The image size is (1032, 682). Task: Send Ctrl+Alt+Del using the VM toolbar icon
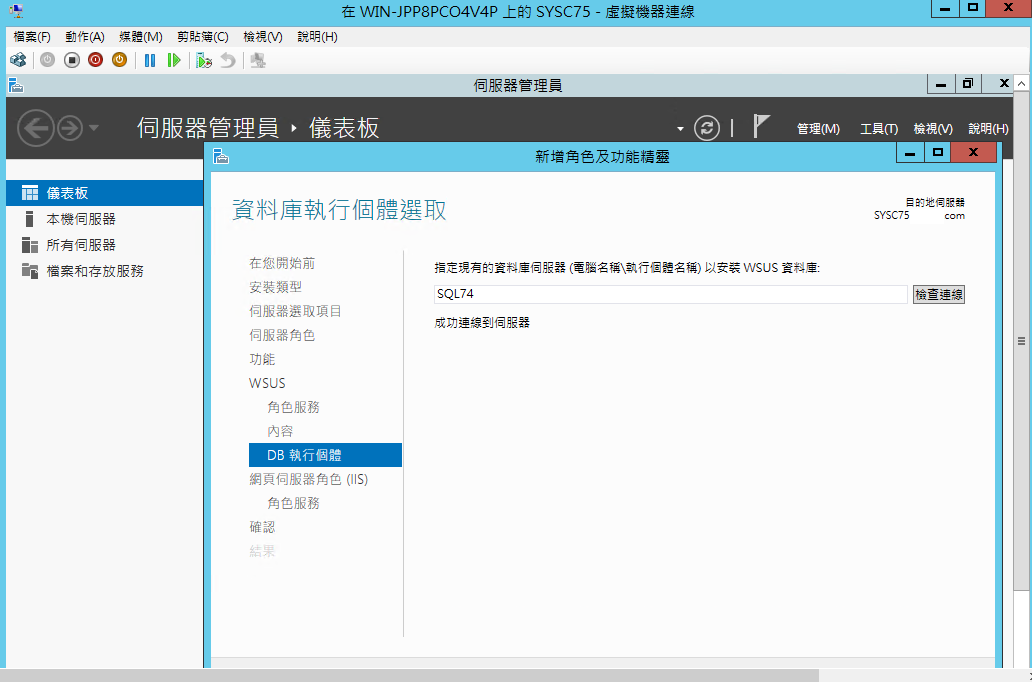pyautogui.click(x=18, y=61)
